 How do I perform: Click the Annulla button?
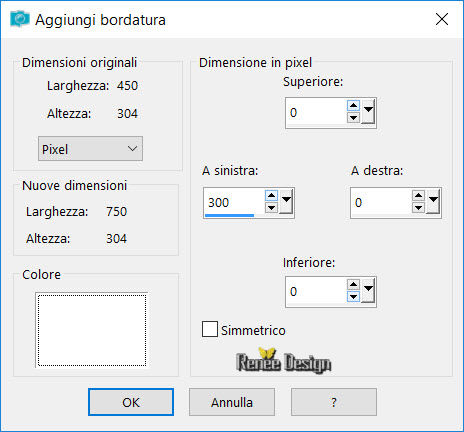coord(232,402)
